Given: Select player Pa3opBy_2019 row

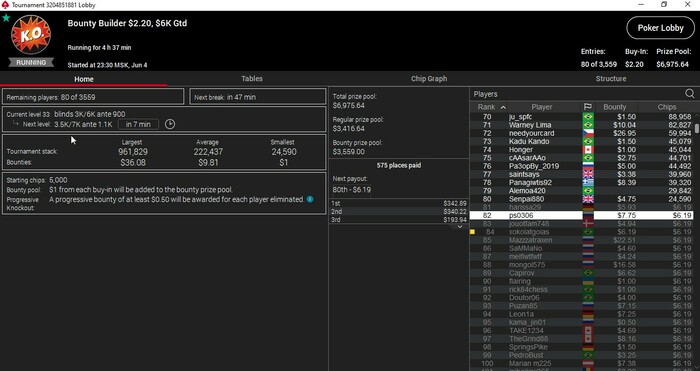Looking at the screenshot, I should pos(582,166).
